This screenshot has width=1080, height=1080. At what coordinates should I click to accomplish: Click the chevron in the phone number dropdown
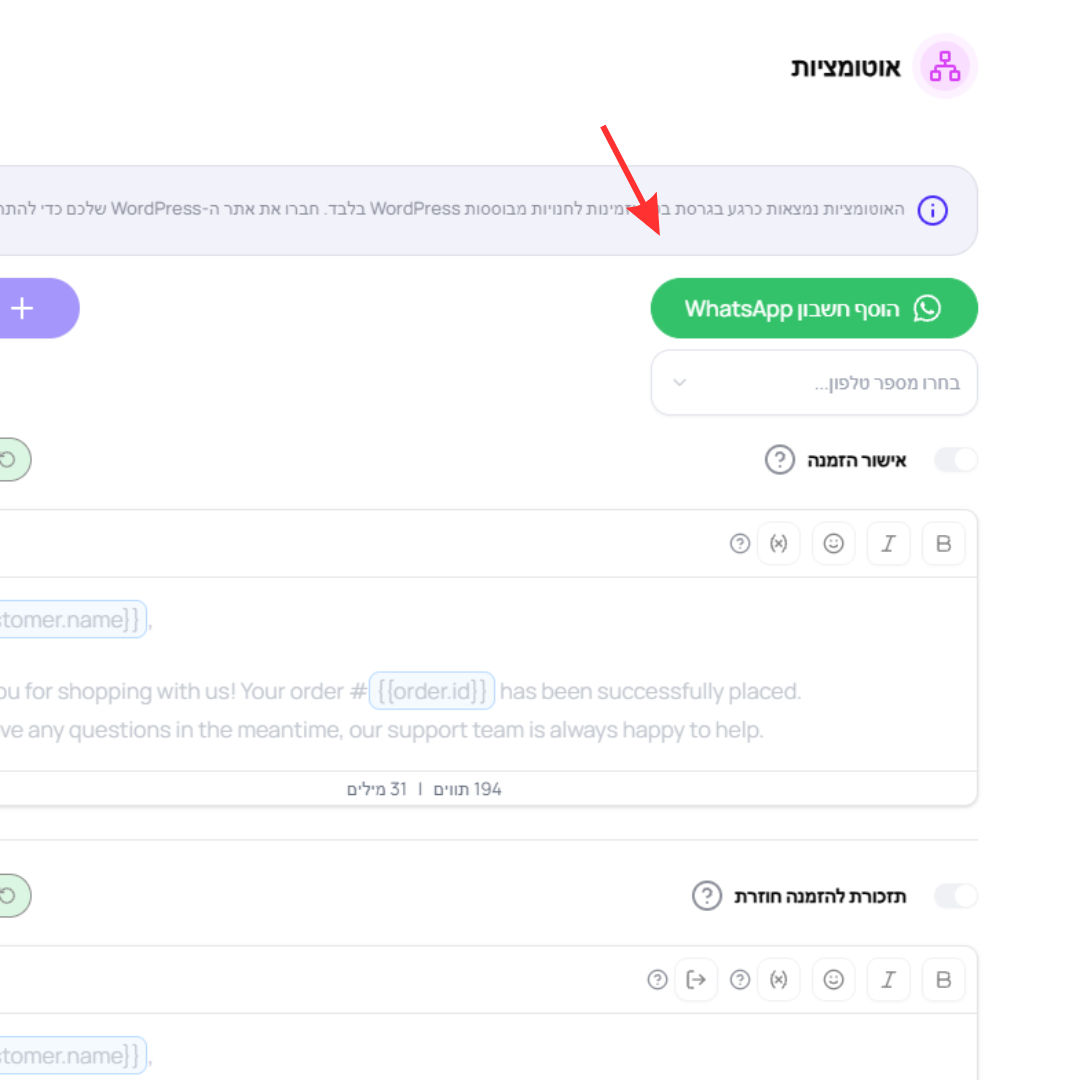(680, 382)
